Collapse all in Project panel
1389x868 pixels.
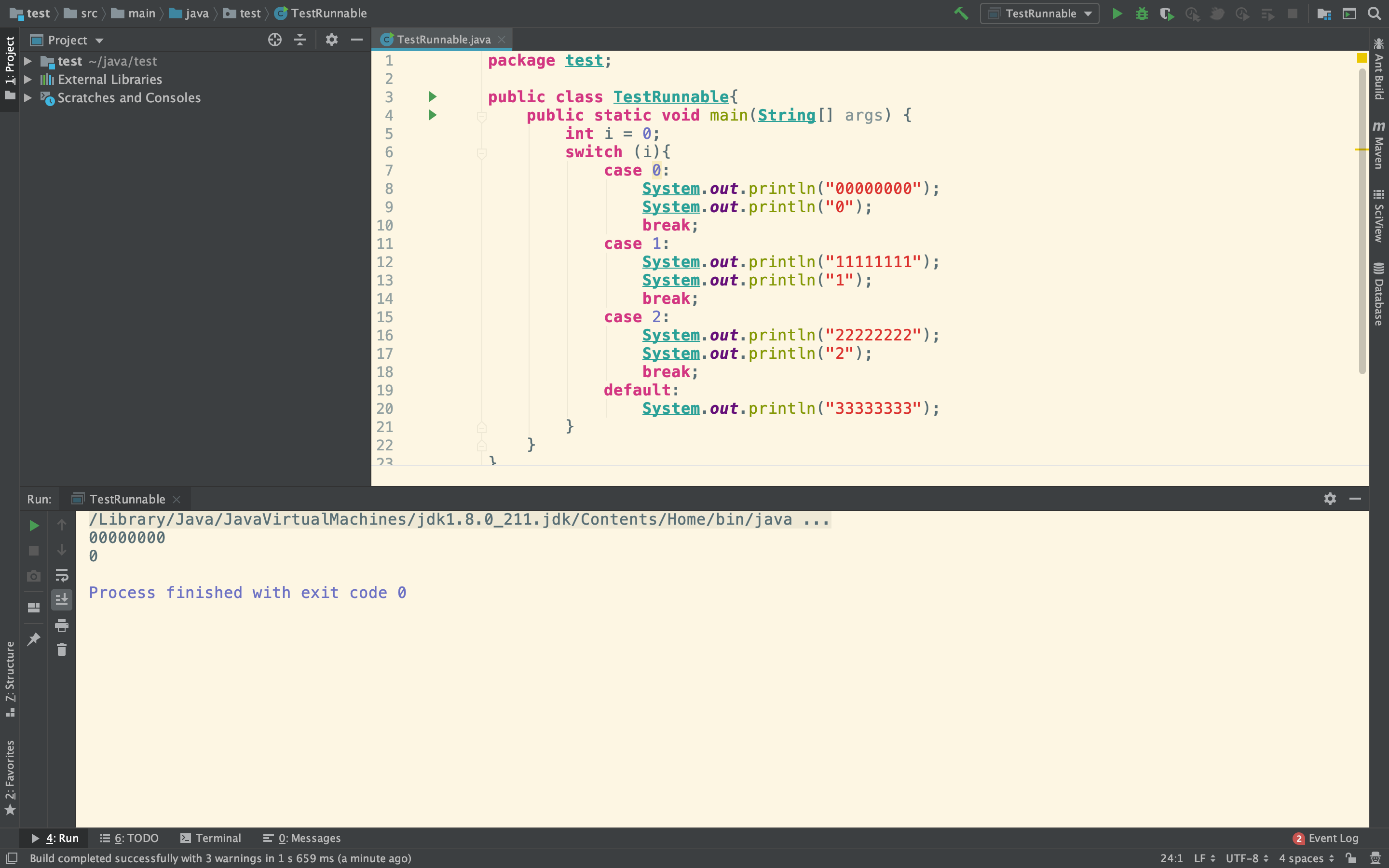click(300, 40)
